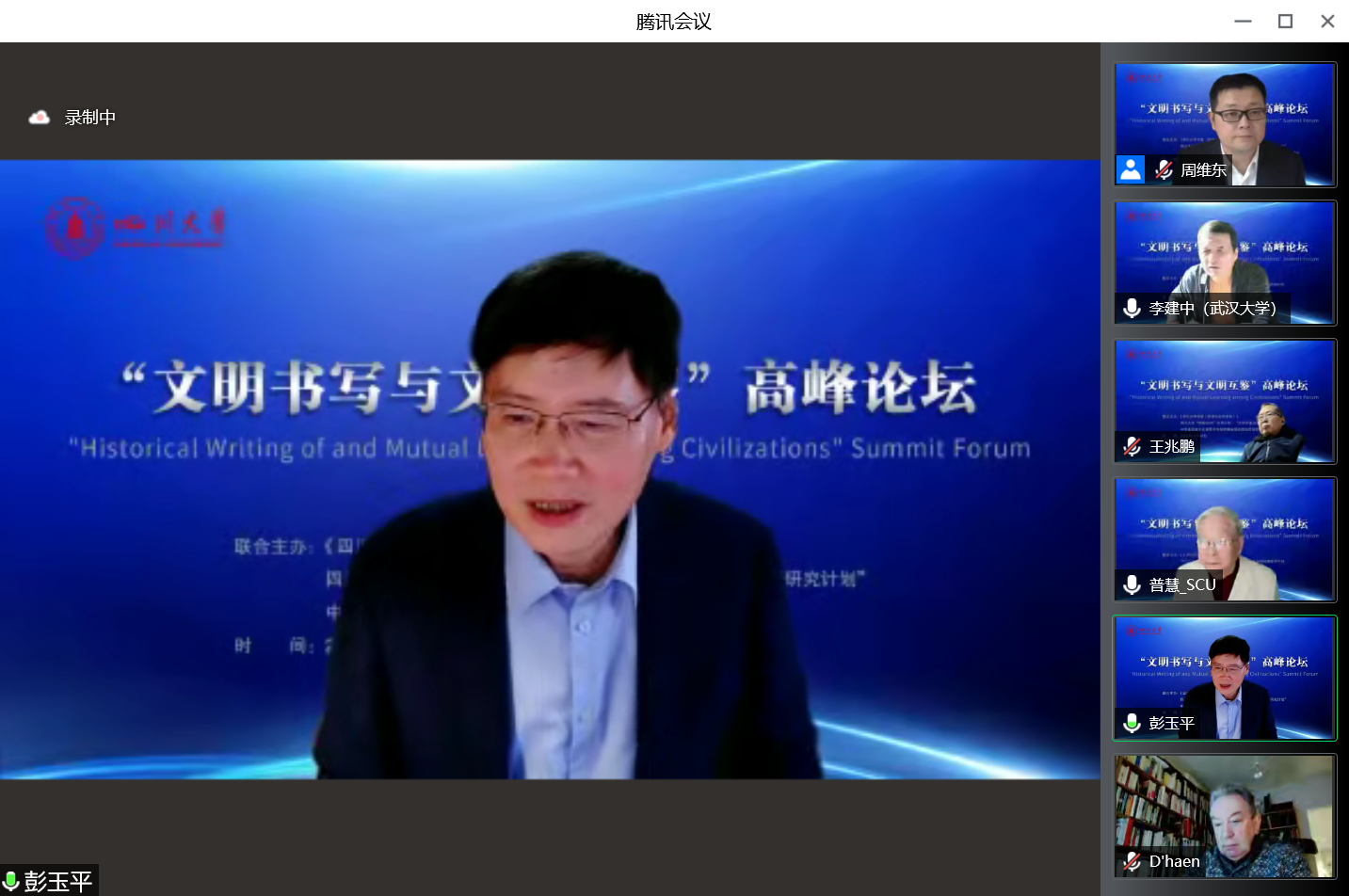Viewport: 1349px width, 896px height.
Task: Click the microphone icon beside 普慧_SCU
Action: tap(1132, 584)
